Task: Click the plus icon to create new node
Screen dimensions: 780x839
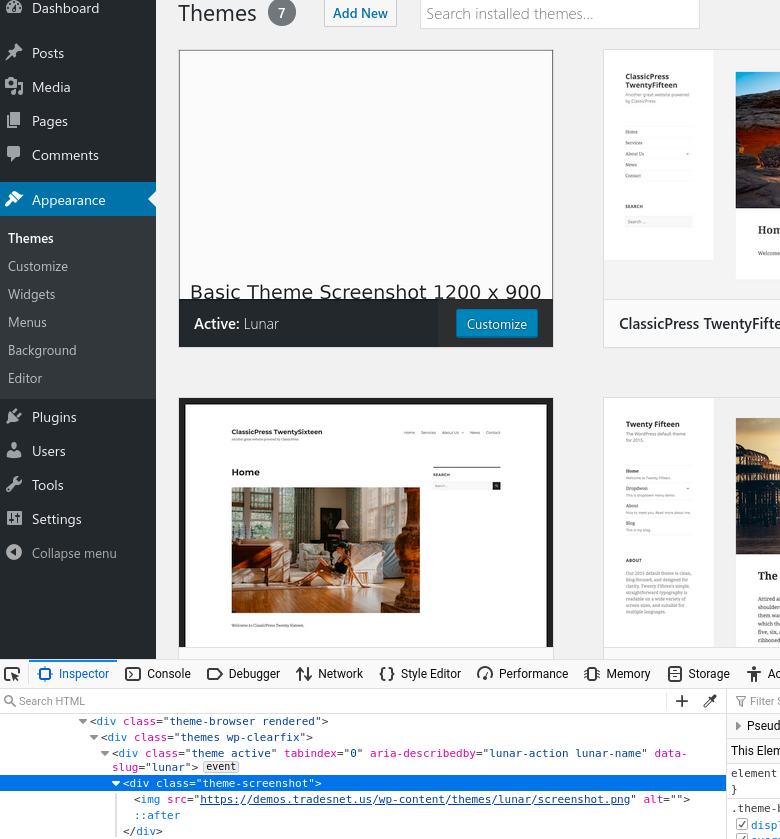Action: 682,701
